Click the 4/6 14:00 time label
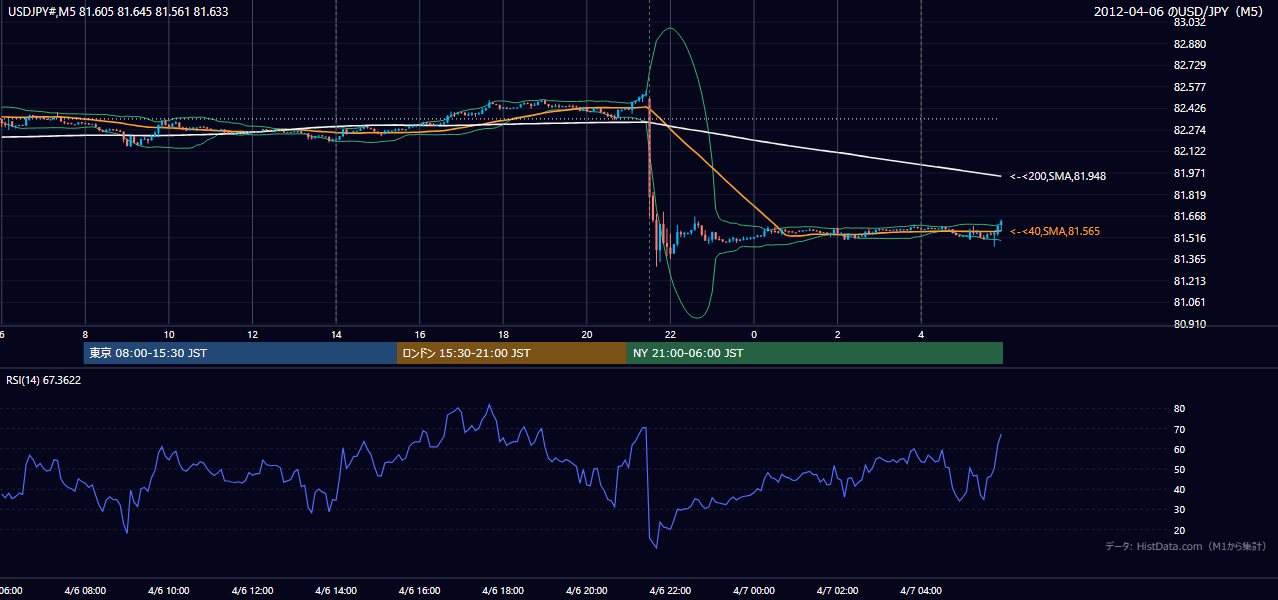The height and width of the screenshot is (600, 1278). (x=336, y=591)
